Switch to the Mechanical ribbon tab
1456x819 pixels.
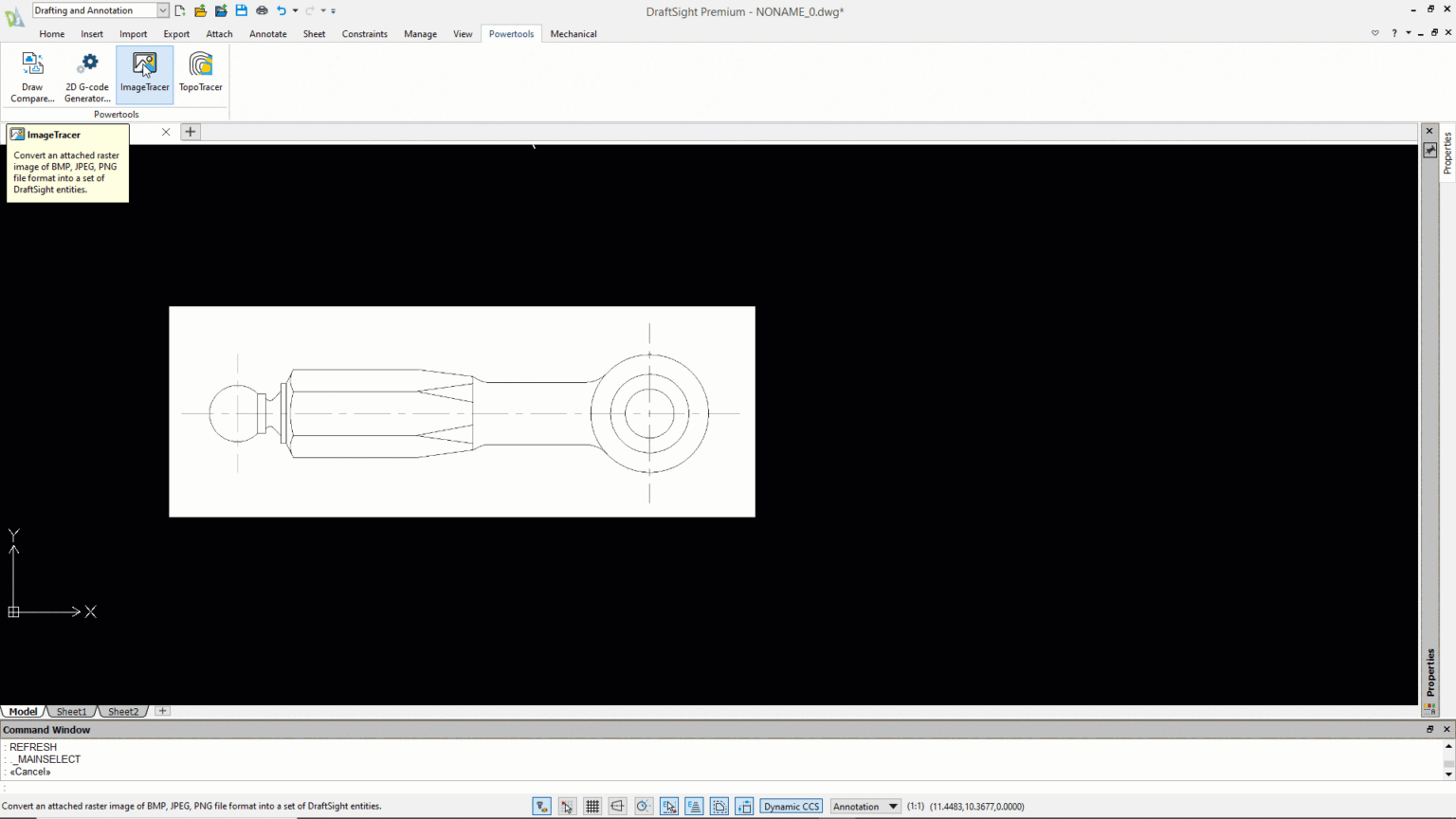click(x=573, y=33)
